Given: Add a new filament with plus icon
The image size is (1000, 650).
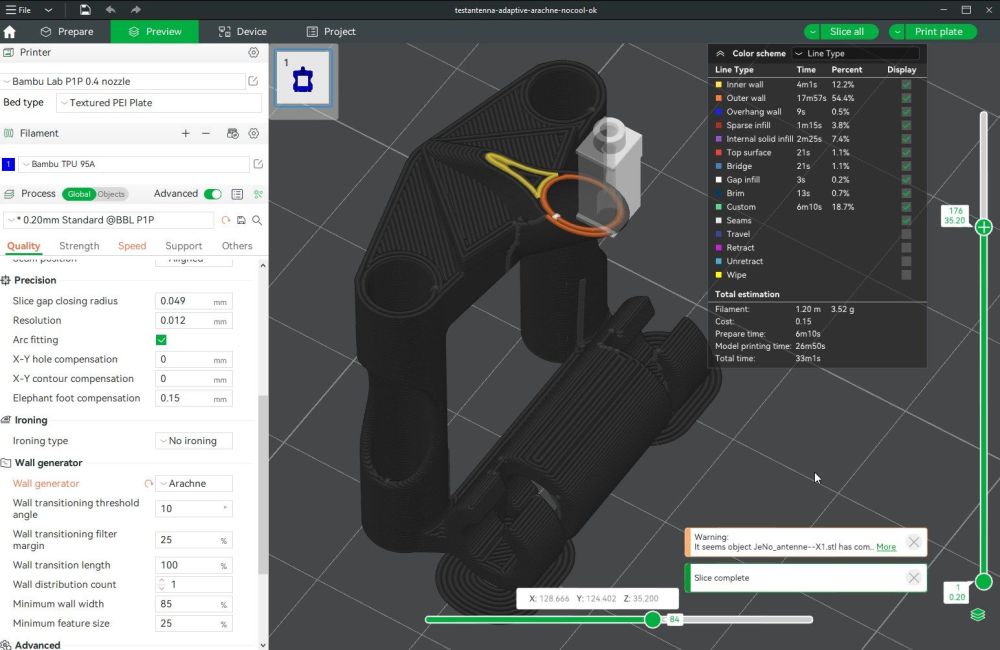Looking at the screenshot, I should click(186, 133).
